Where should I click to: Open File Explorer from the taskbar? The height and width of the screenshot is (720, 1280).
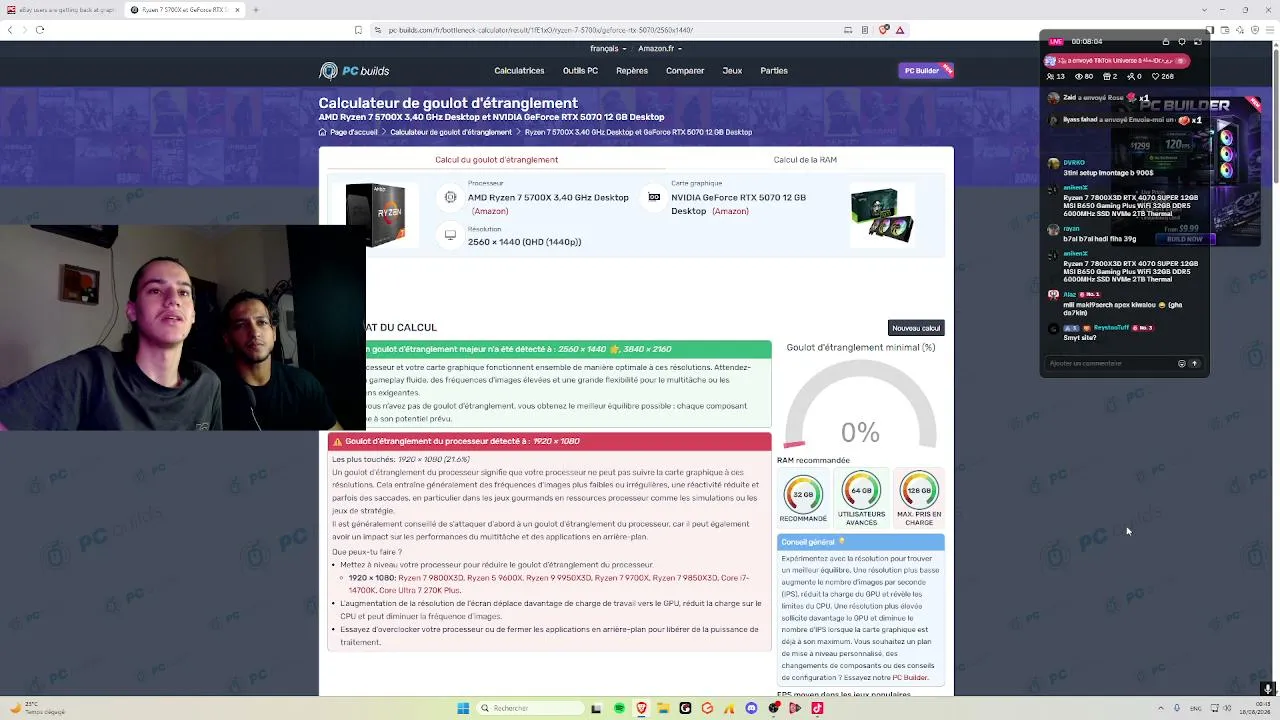click(663, 709)
